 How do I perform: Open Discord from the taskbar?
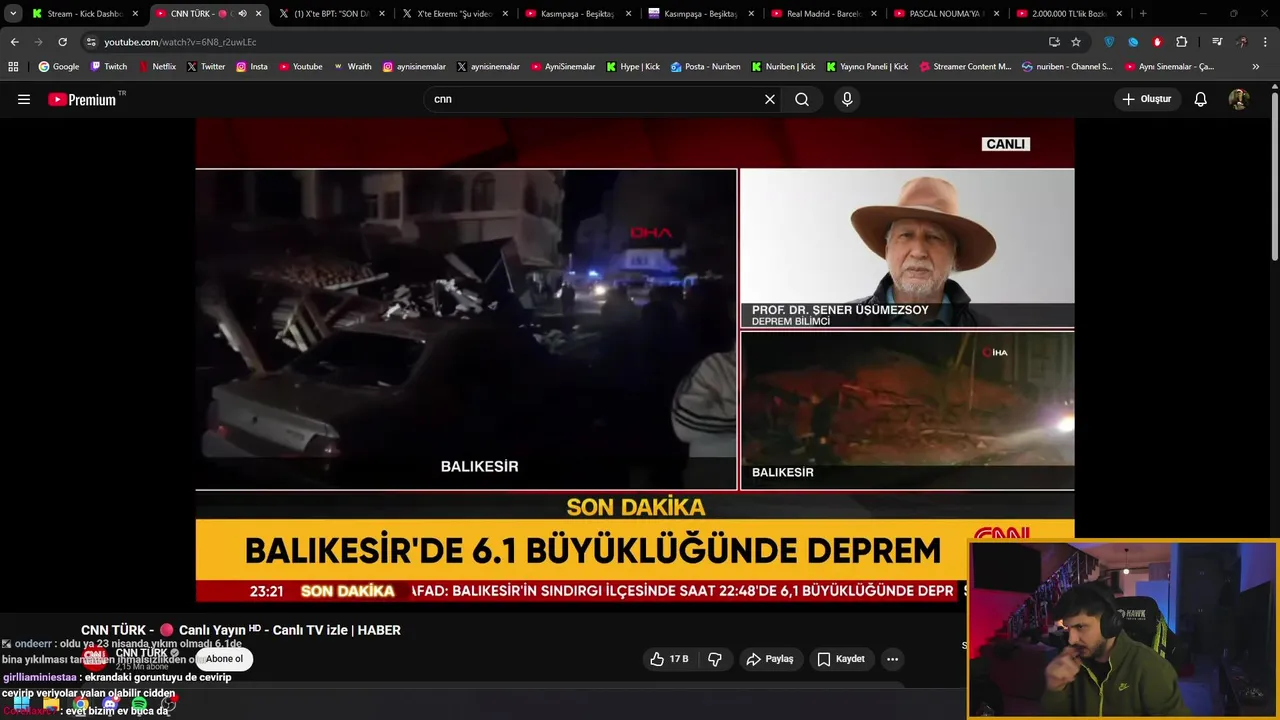[110, 705]
